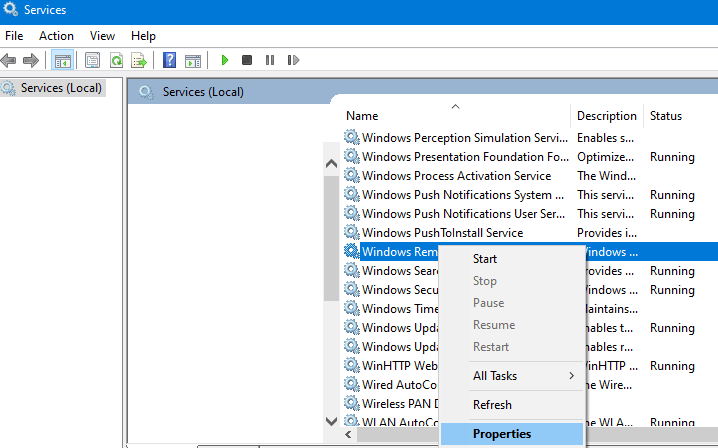This screenshot has height=448, width=718.
Task: Click gear icon of Wireless PAN row
Action: [x=352, y=403]
